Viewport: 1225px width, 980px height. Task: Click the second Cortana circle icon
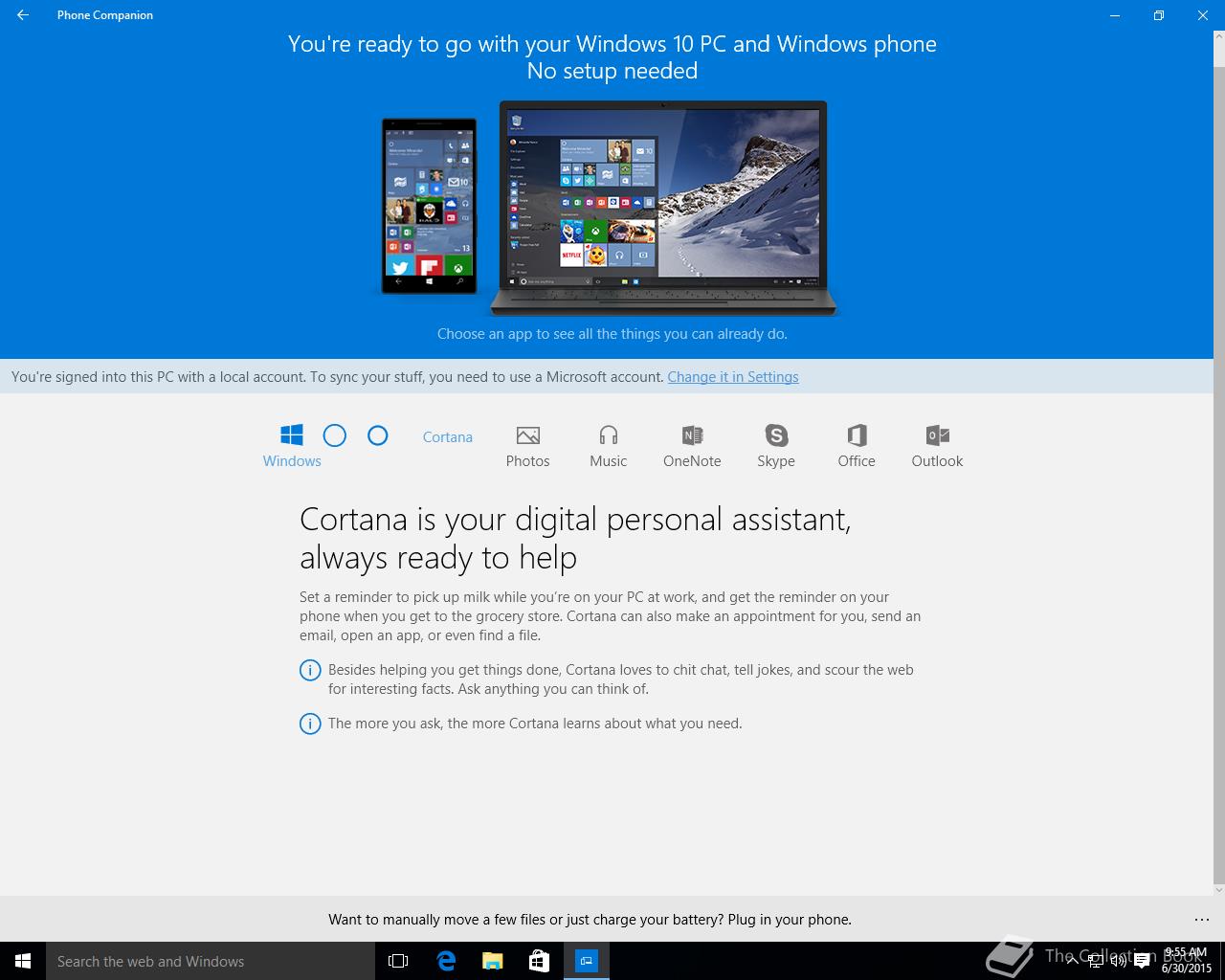[x=378, y=435]
